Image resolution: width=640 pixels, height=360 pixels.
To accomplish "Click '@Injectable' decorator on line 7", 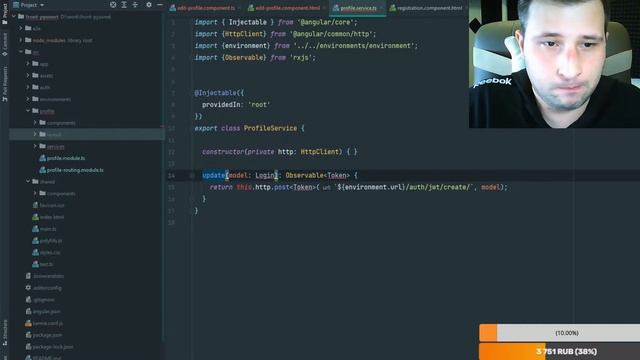I will point(215,93).
